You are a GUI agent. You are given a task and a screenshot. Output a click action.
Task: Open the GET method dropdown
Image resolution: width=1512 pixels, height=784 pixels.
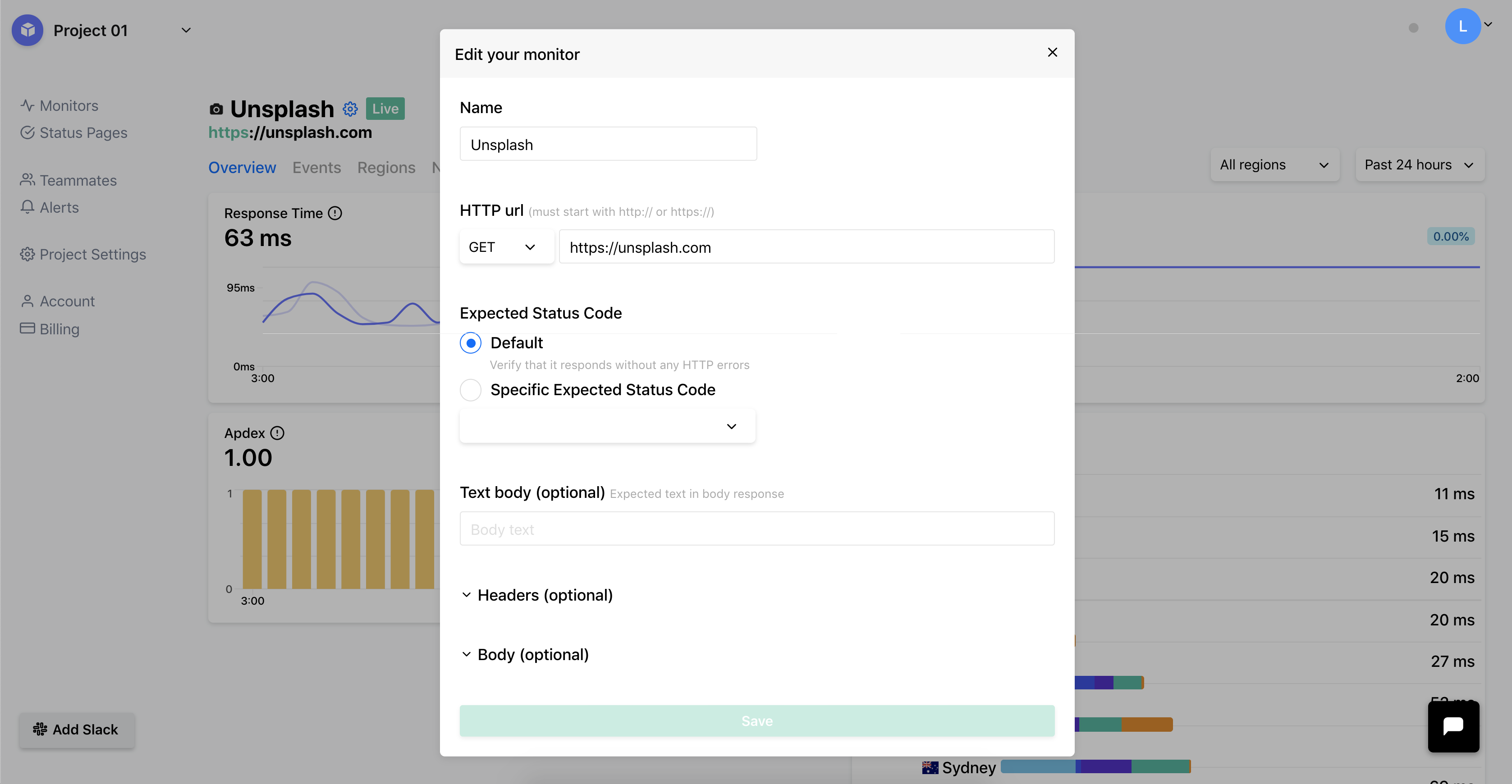[x=506, y=247]
